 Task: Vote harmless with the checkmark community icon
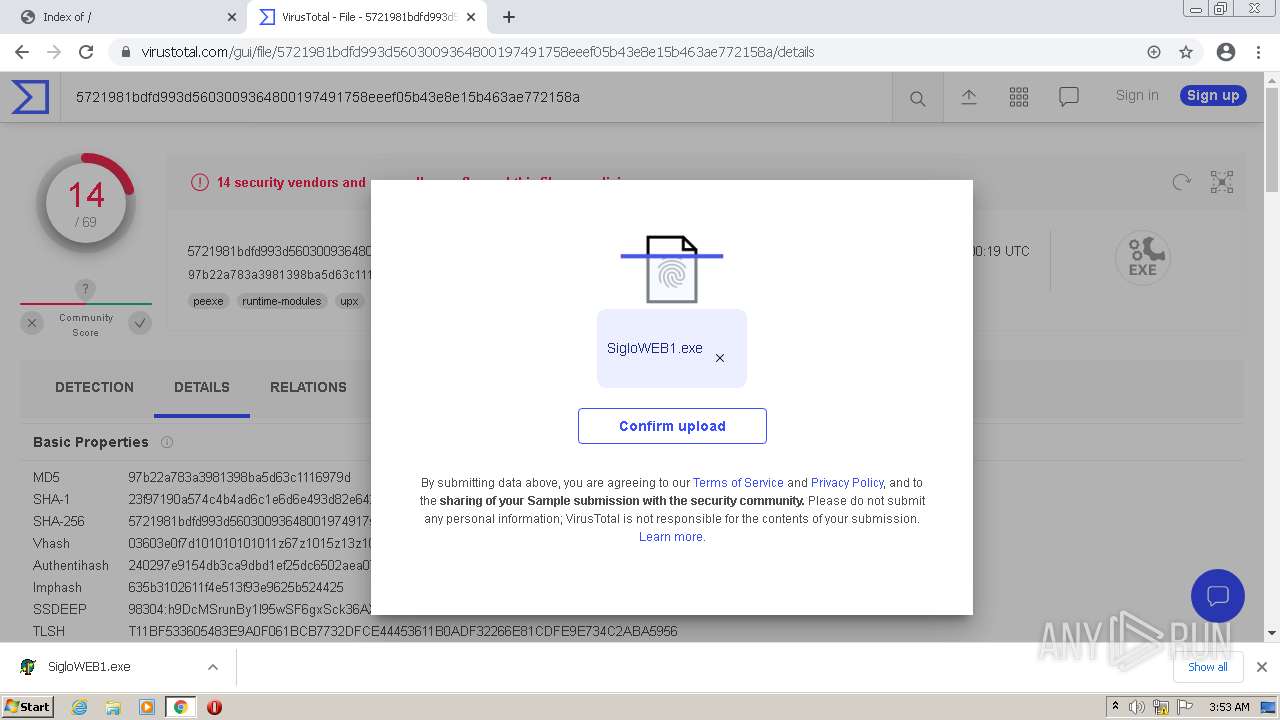pos(140,323)
